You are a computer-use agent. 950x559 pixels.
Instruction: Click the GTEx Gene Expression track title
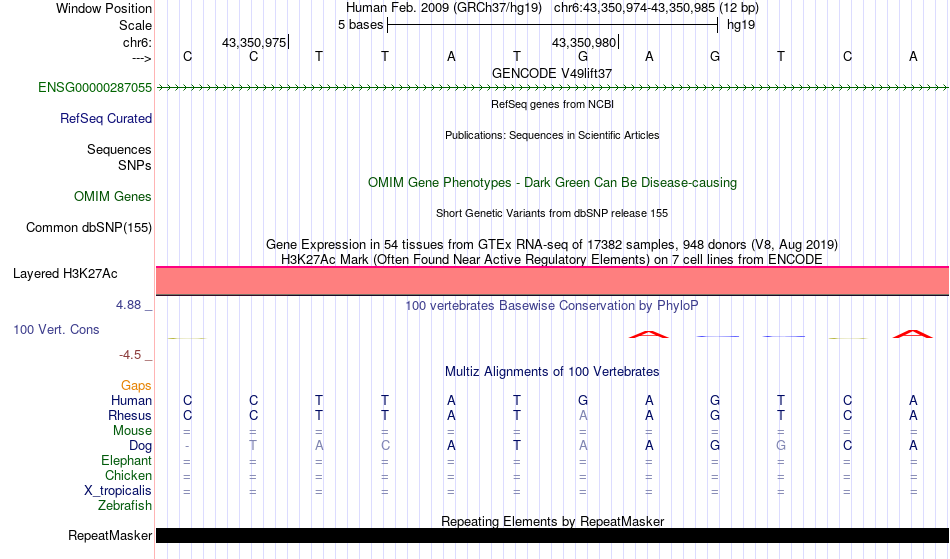552,245
